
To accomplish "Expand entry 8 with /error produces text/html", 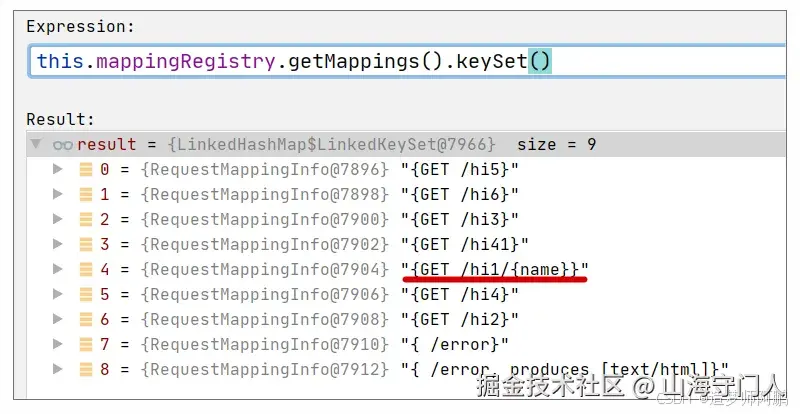I will tap(58, 369).
